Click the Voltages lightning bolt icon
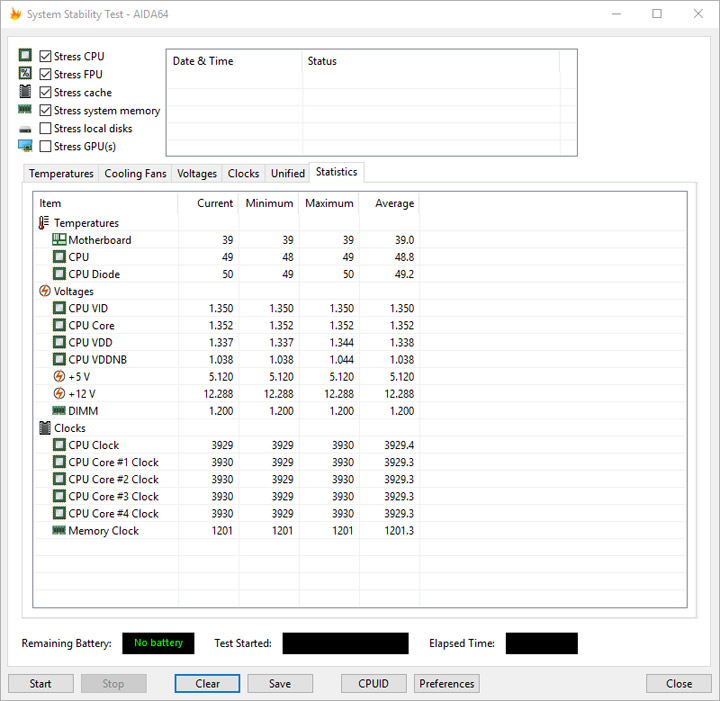The height and width of the screenshot is (701, 720). pos(45,291)
